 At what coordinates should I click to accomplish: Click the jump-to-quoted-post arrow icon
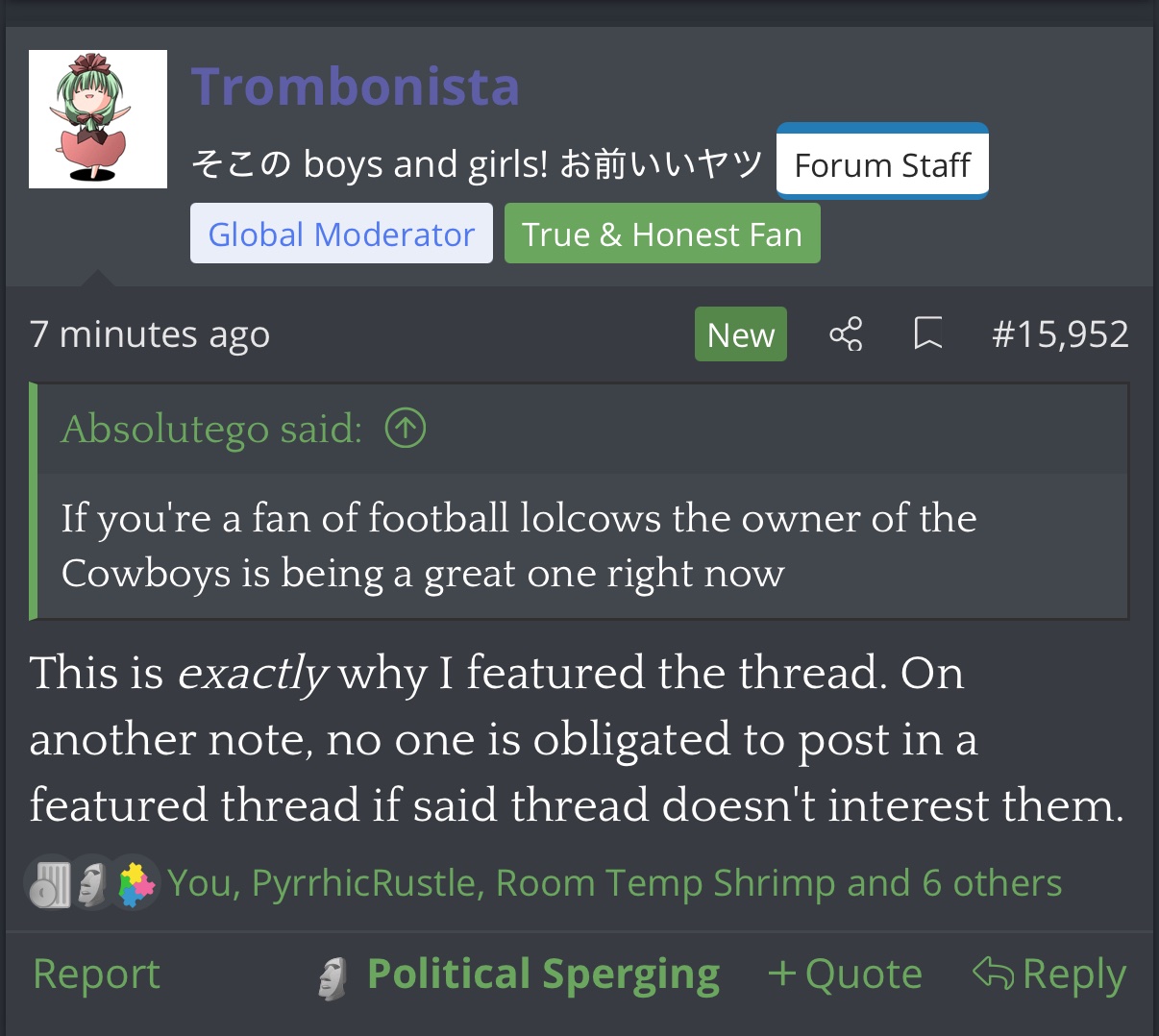406,429
